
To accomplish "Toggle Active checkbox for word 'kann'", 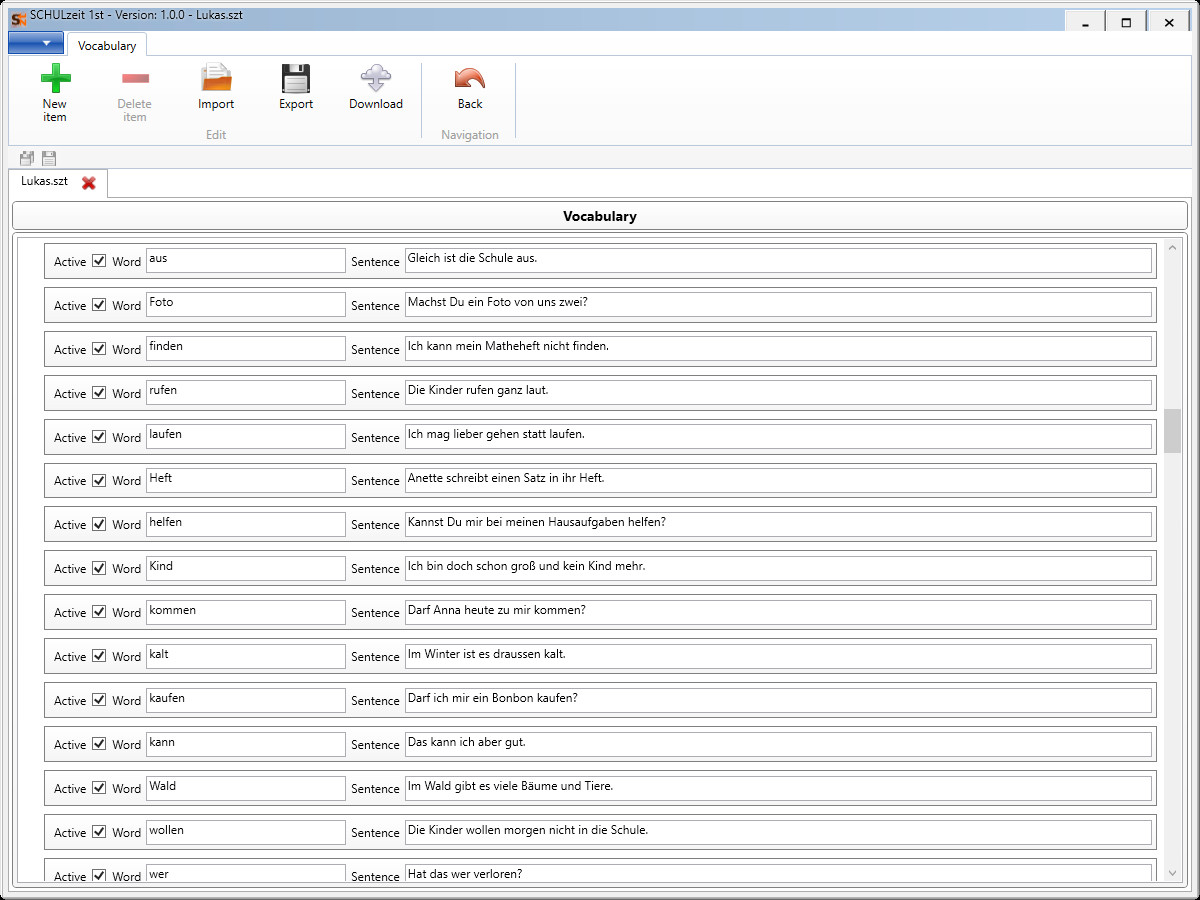I will pyautogui.click(x=99, y=744).
